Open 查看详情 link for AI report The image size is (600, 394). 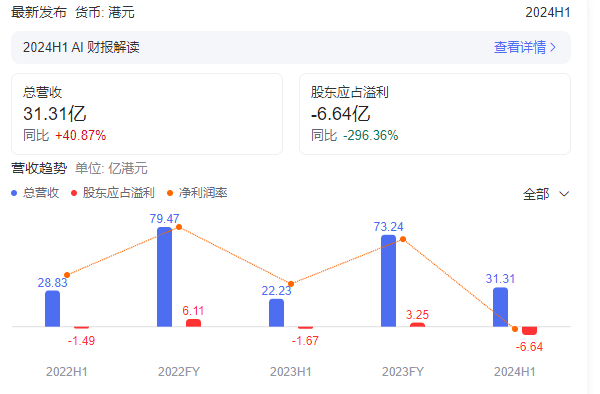pyautogui.click(x=524, y=47)
